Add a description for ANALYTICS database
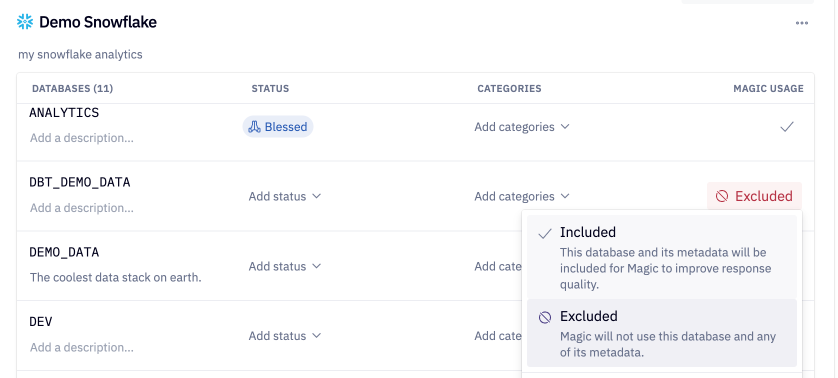Image resolution: width=838 pixels, height=378 pixels. [x=82, y=138]
